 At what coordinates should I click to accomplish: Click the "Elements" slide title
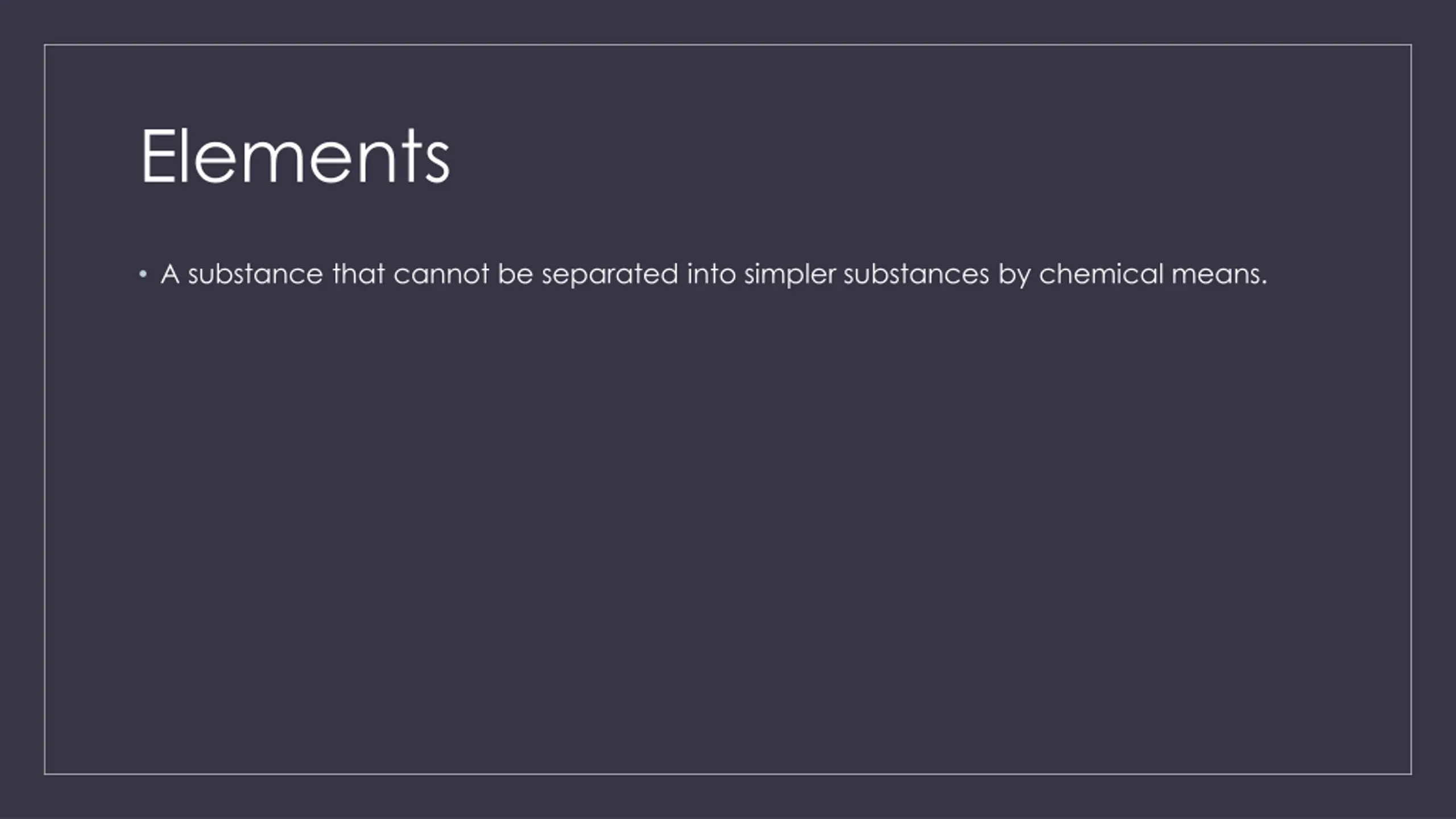[295, 156]
